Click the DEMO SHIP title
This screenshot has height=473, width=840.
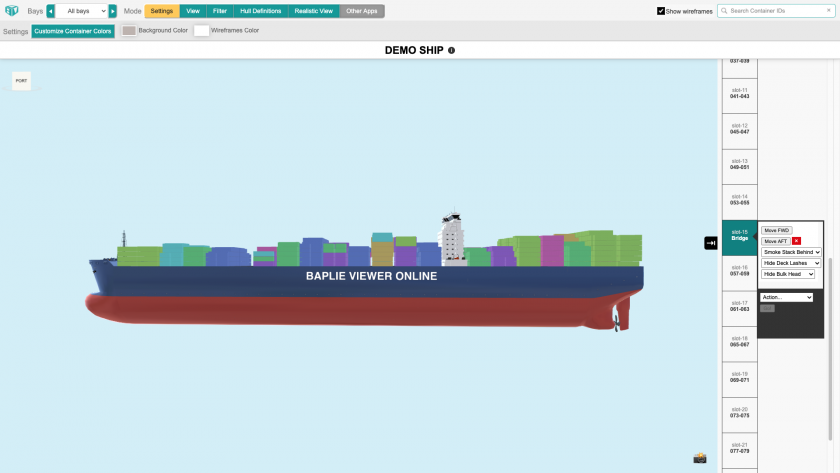coord(414,50)
